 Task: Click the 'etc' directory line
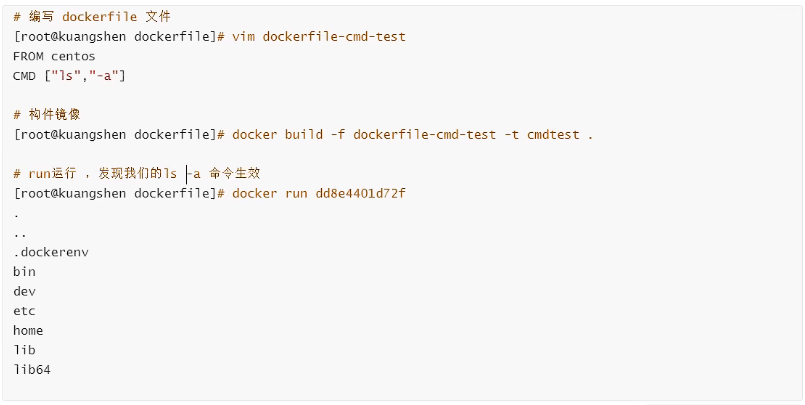pyautogui.click(x=24, y=311)
